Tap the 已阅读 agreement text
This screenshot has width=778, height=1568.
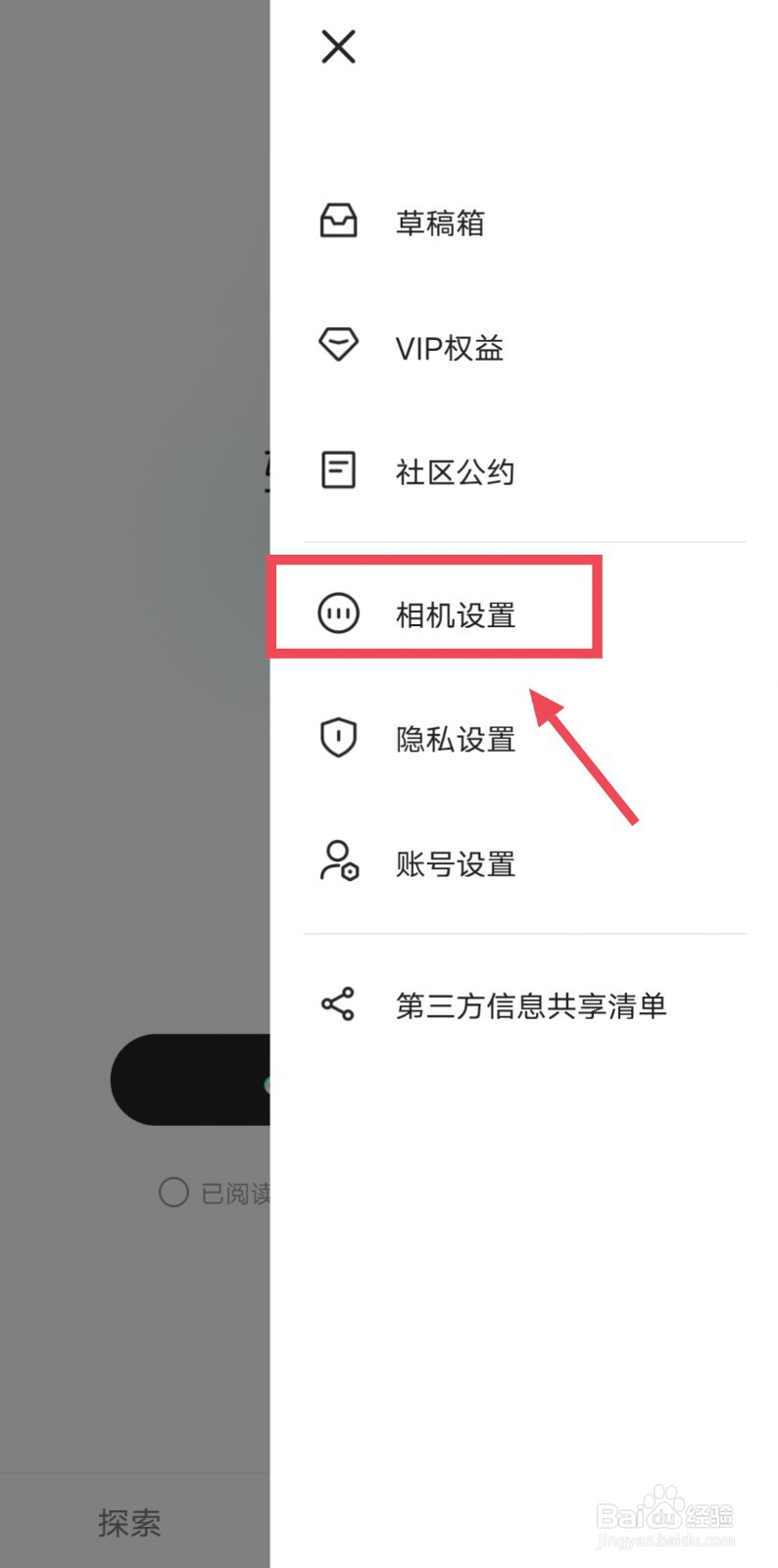click(x=235, y=1193)
